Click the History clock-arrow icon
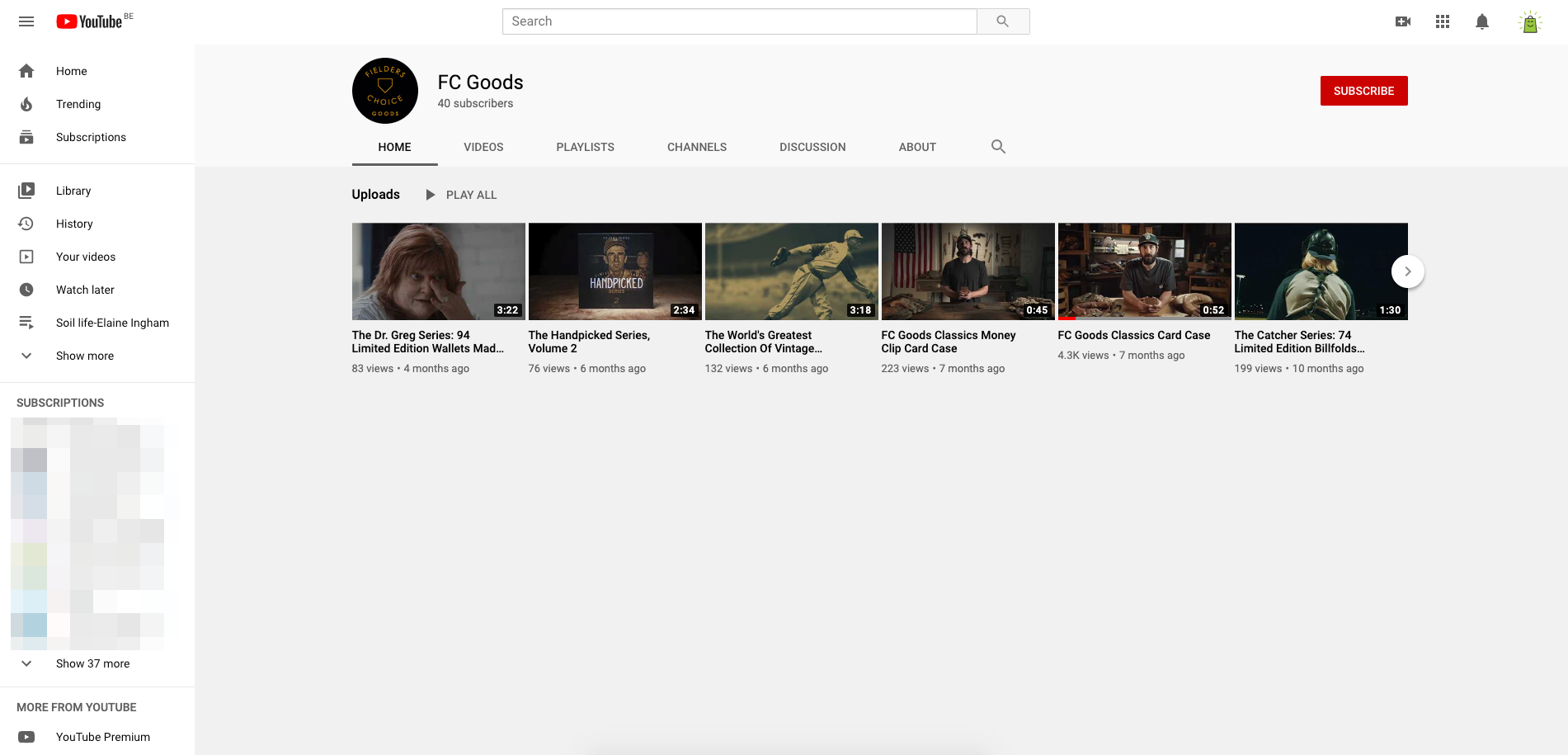The image size is (1568, 755). 26,224
